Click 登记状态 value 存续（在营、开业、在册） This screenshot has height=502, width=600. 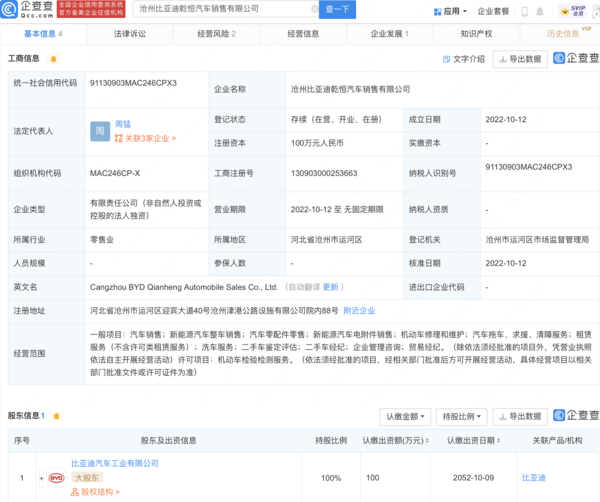click(336, 119)
